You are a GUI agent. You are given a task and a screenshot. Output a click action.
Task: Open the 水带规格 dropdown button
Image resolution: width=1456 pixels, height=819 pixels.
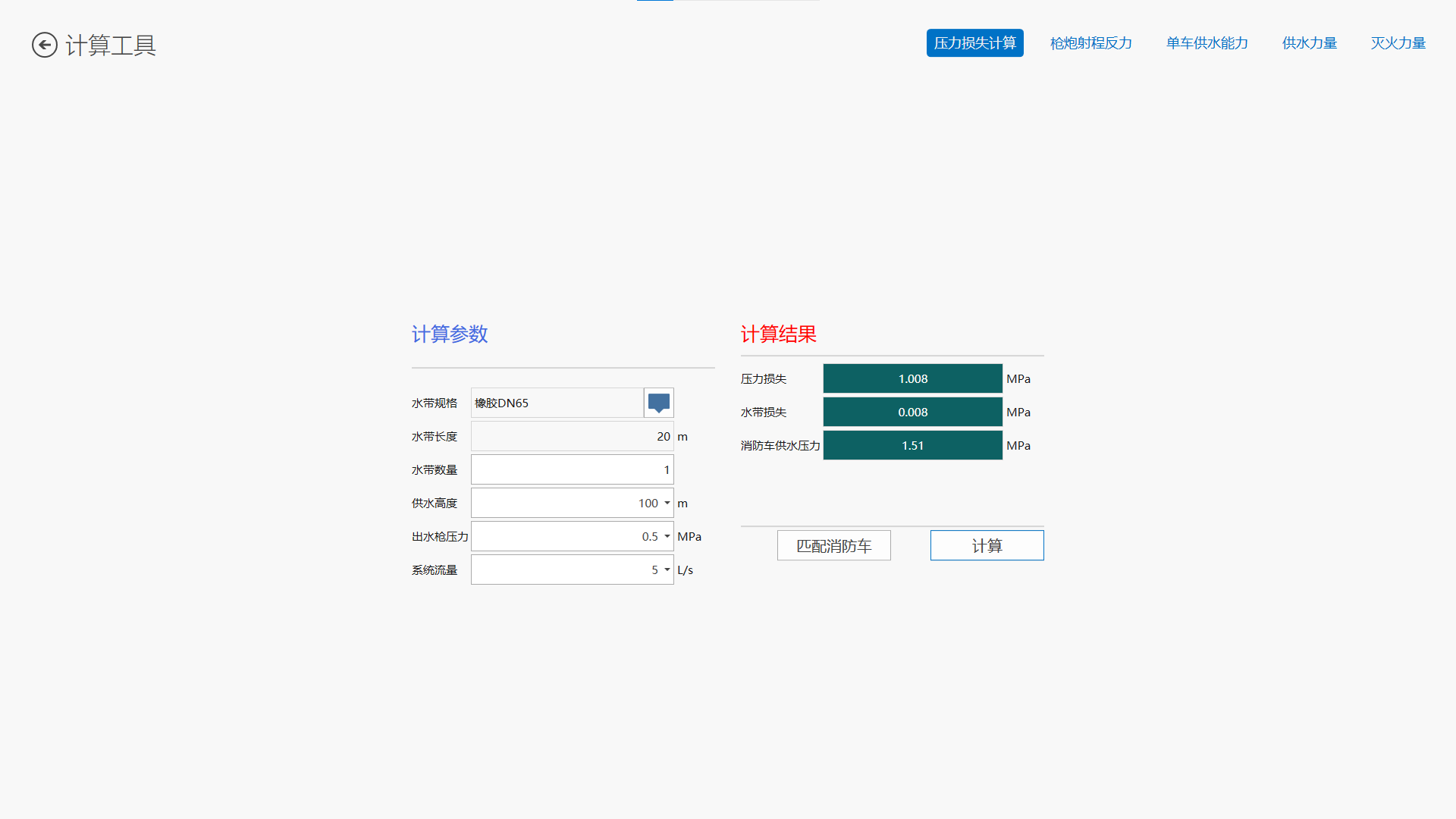click(x=659, y=403)
